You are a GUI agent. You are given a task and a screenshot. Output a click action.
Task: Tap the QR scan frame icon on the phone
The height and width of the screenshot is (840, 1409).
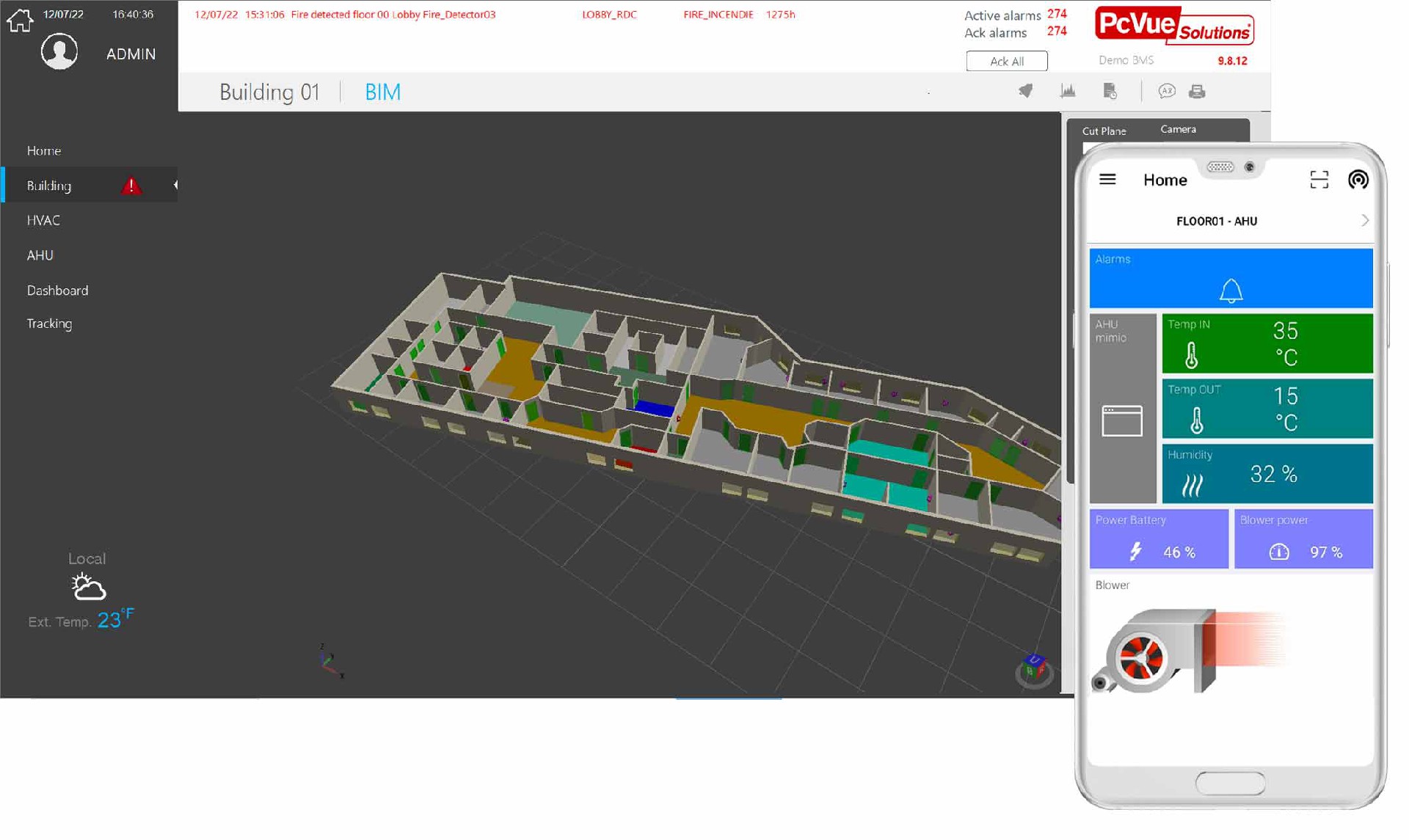click(x=1319, y=180)
